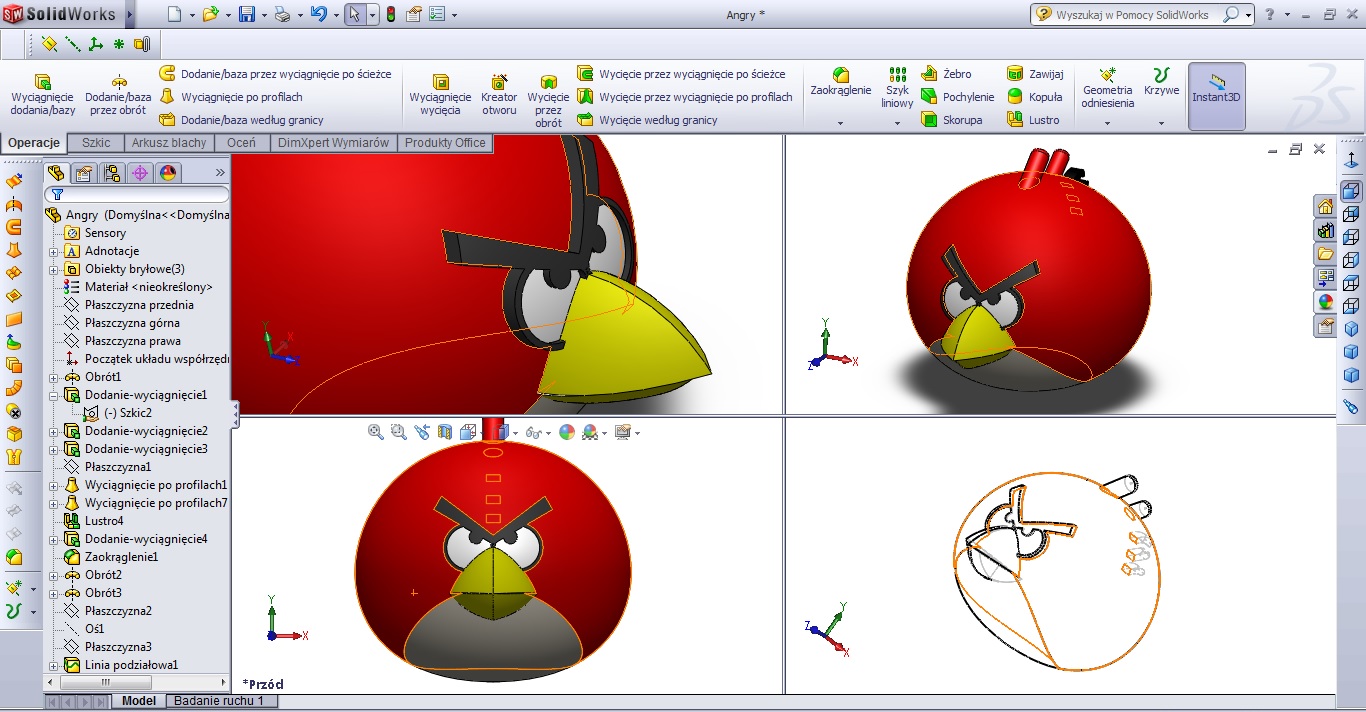Open Geometria odniesienia dropdown

pyautogui.click(x=1108, y=123)
